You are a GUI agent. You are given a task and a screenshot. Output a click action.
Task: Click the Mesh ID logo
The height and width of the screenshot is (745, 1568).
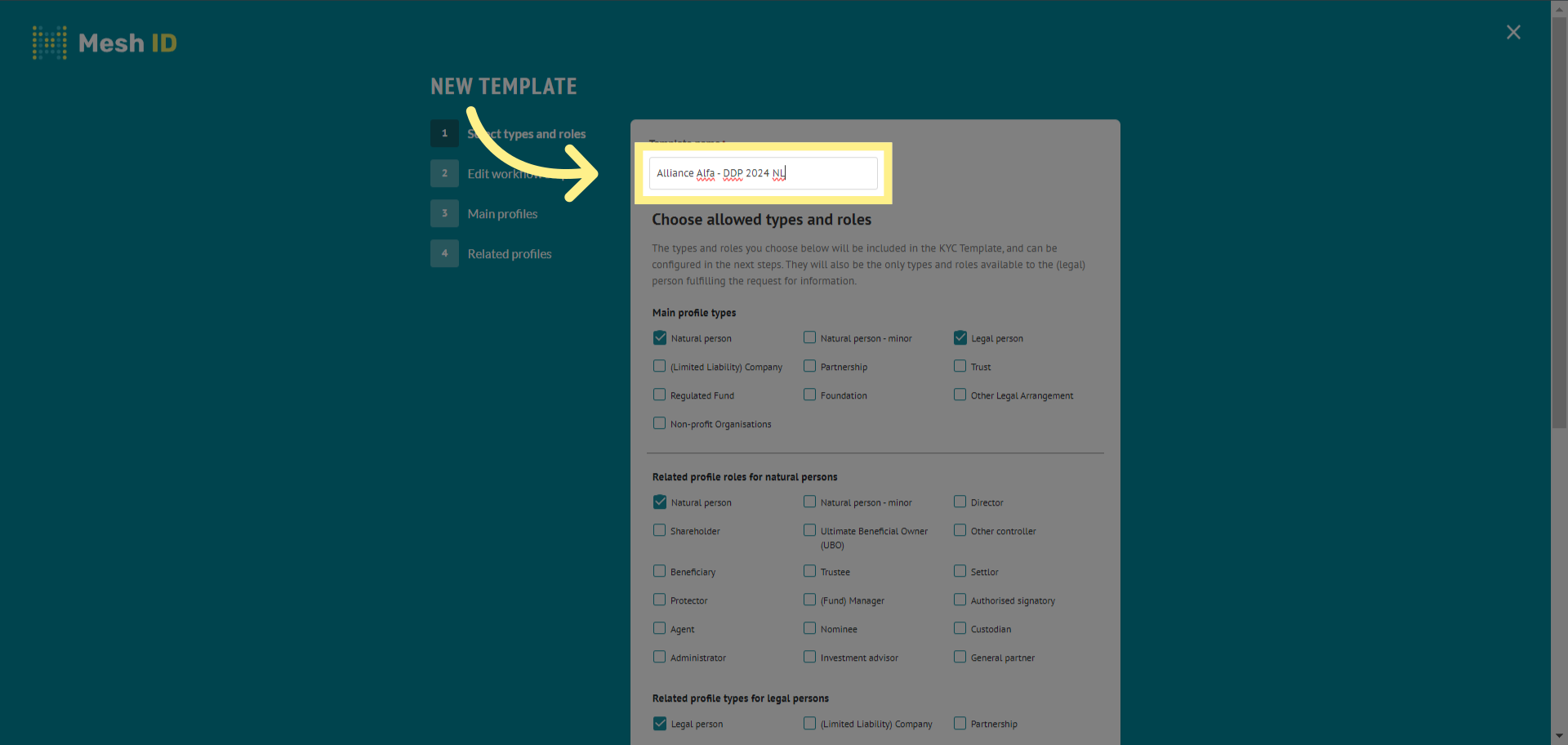(x=105, y=42)
